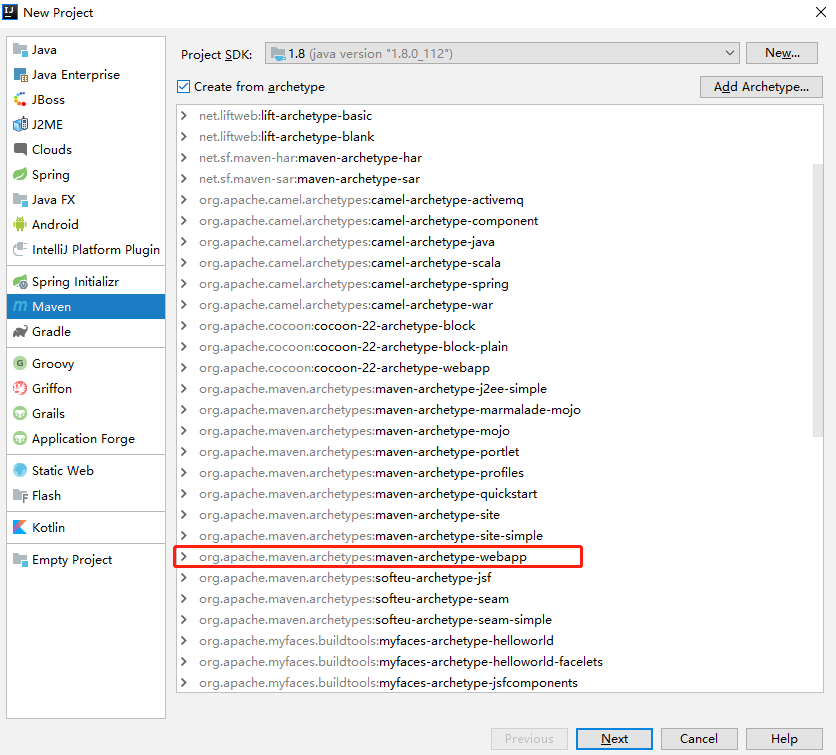Click the Griffon icon
This screenshot has height=755, width=836.
coord(20,388)
